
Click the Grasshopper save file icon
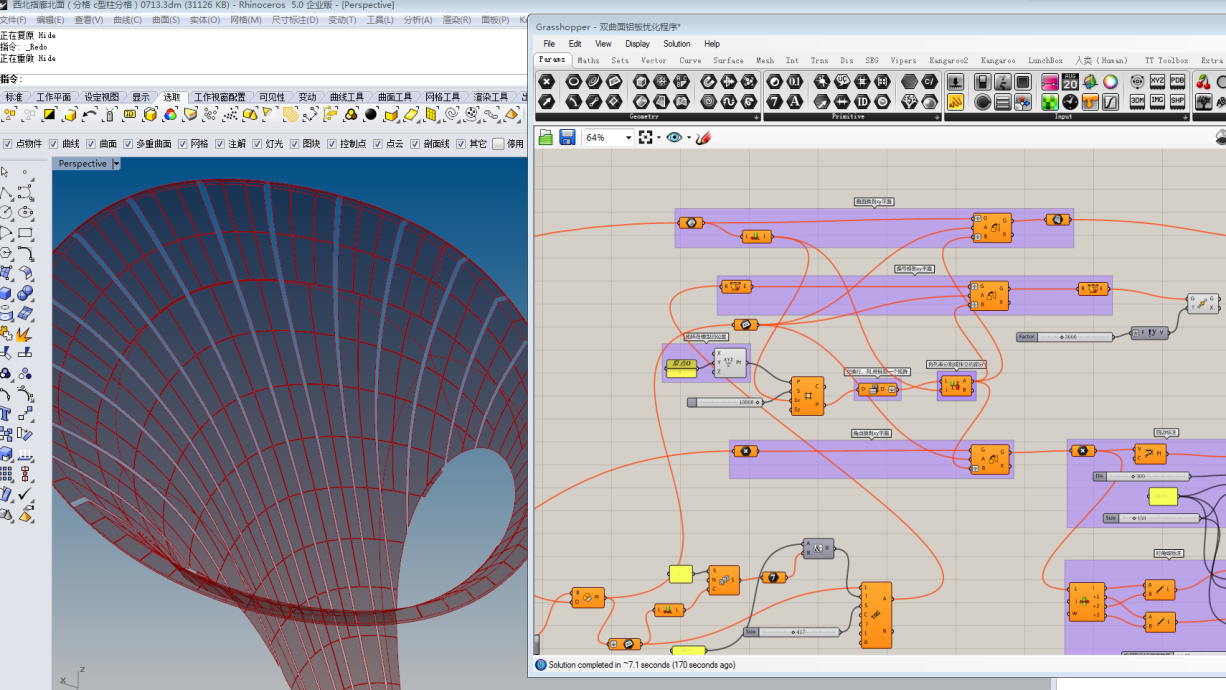click(567, 137)
